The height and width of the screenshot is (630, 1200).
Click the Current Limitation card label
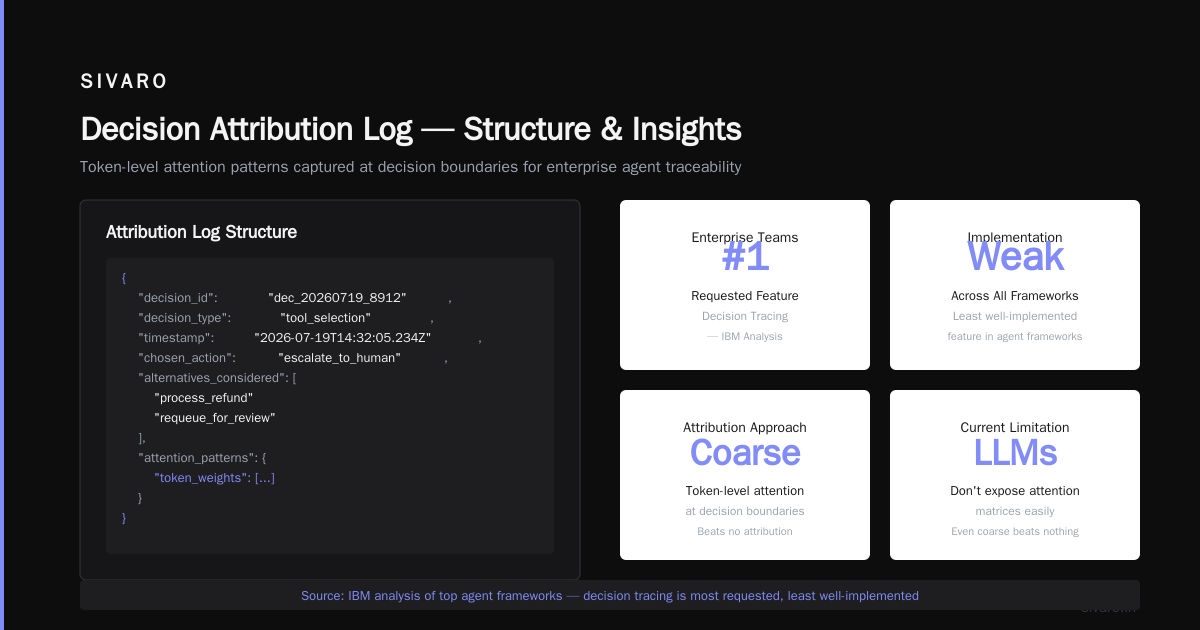[x=1015, y=427]
